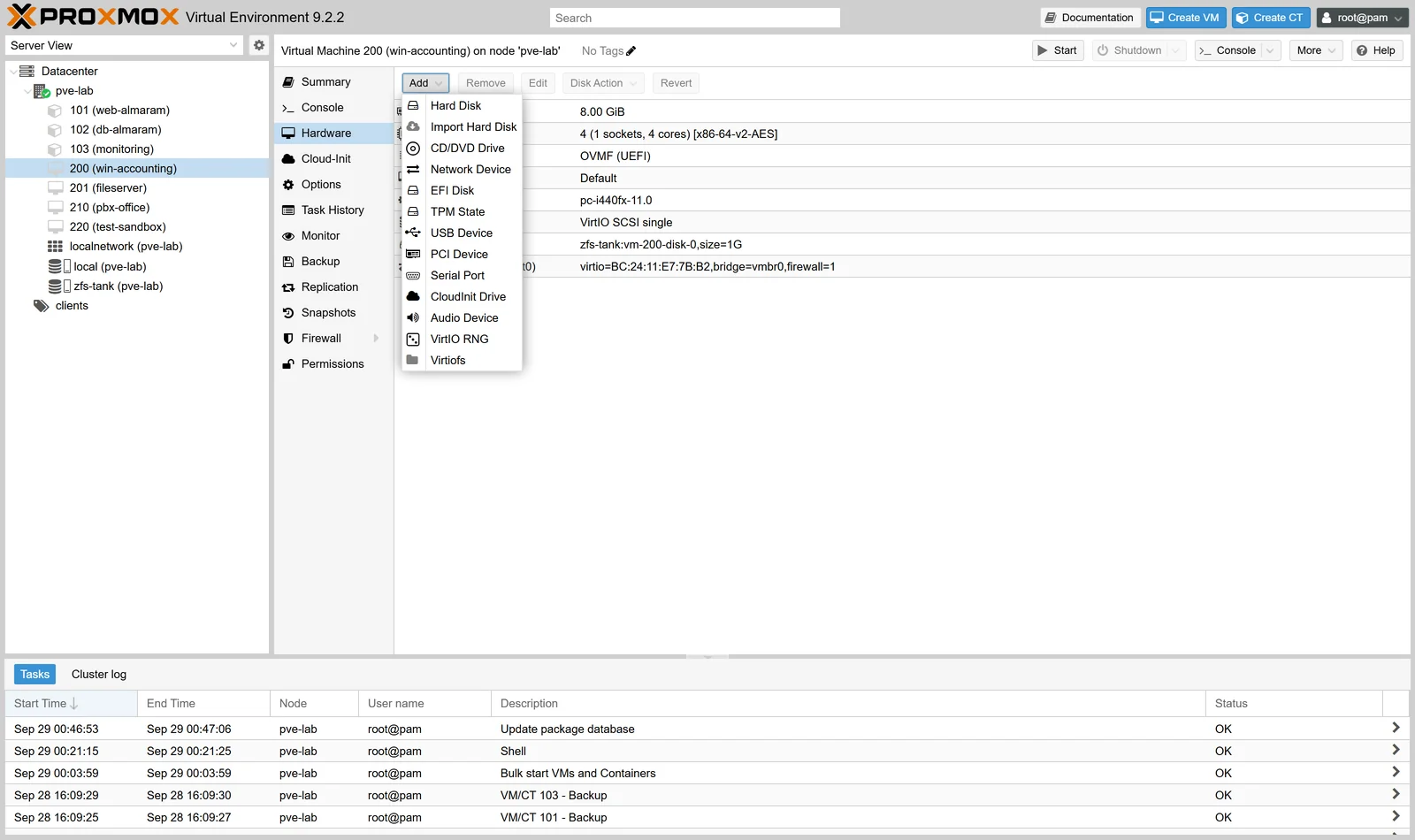Image resolution: width=1415 pixels, height=840 pixels.
Task: Open the Console dropdown arrow in toolbar
Action: [1271, 50]
